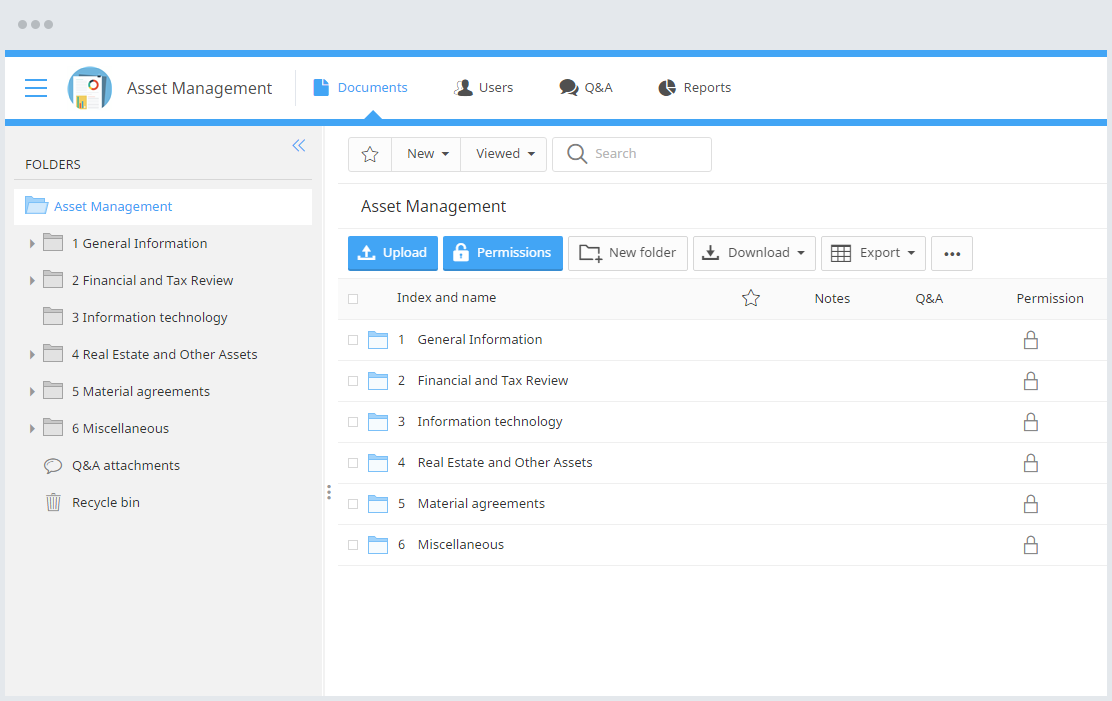Screen dimensions: 1112x701
Task: Open Q&A attachments in sidebar
Action: (125, 466)
